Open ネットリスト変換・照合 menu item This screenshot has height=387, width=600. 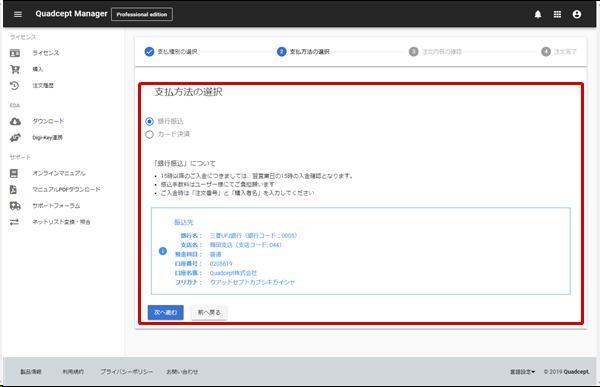click(x=61, y=222)
